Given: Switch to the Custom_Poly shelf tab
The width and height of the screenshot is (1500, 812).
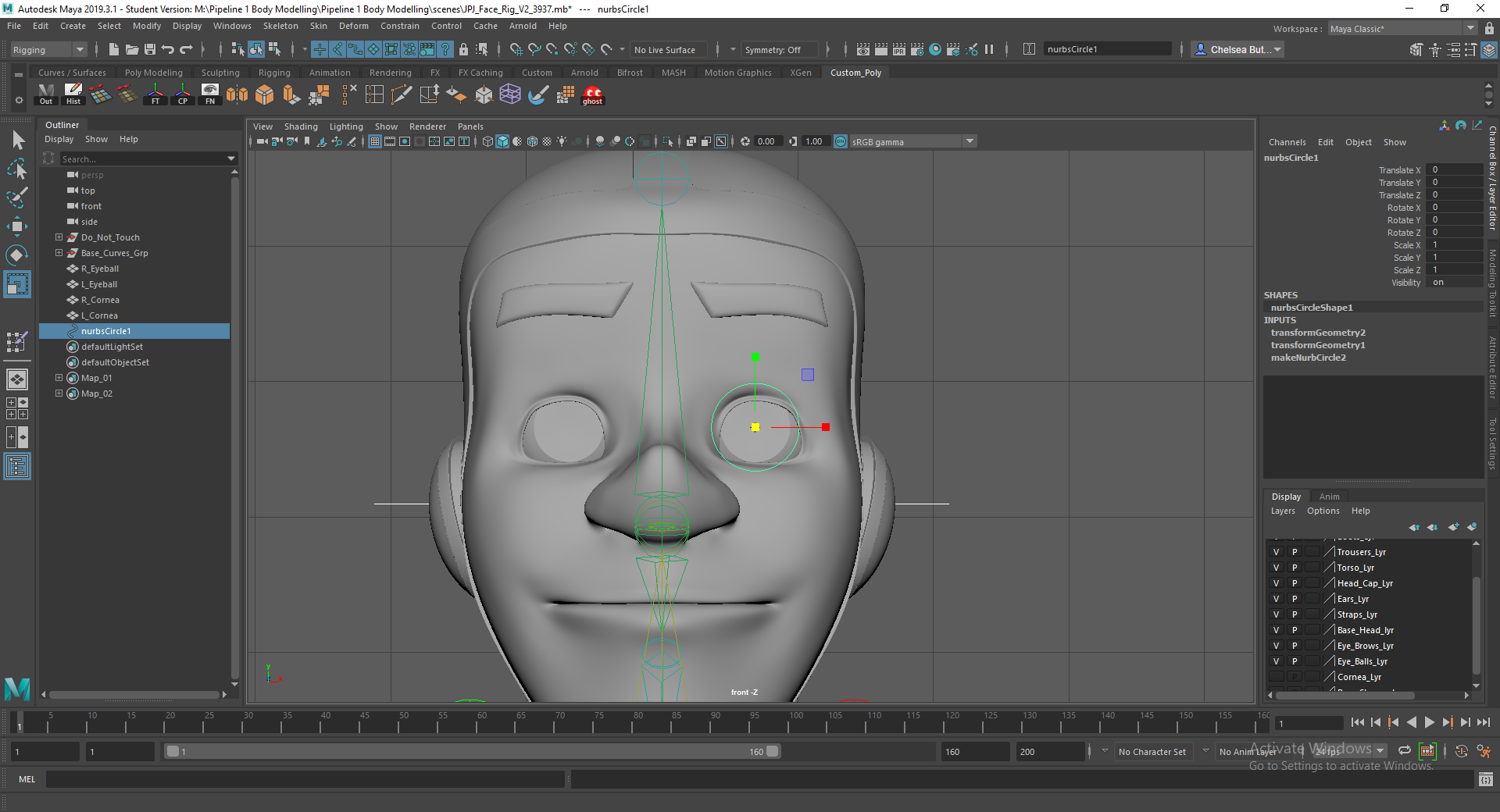Looking at the screenshot, I should point(855,72).
